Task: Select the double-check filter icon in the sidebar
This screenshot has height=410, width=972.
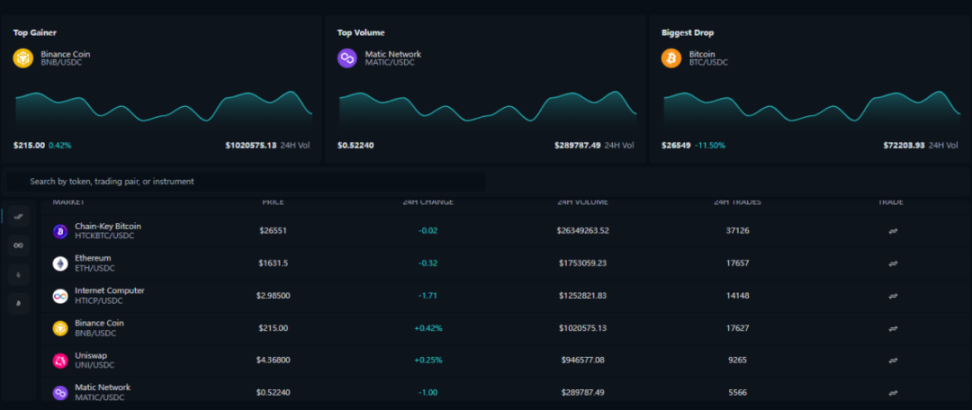Action: [19, 216]
